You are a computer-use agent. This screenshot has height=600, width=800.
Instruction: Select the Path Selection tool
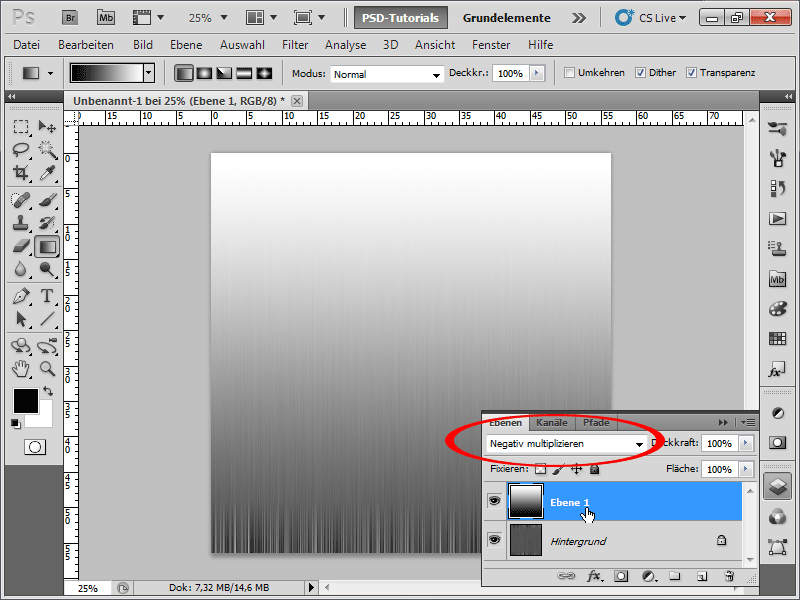click(x=21, y=319)
